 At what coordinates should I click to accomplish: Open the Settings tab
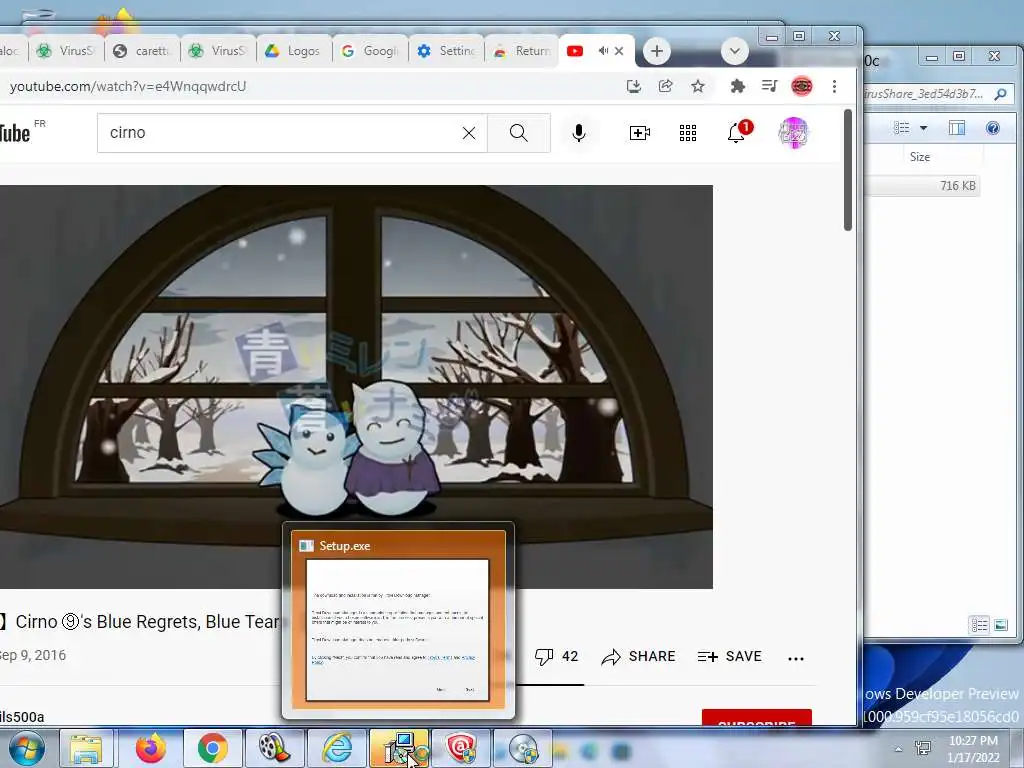coord(446,51)
